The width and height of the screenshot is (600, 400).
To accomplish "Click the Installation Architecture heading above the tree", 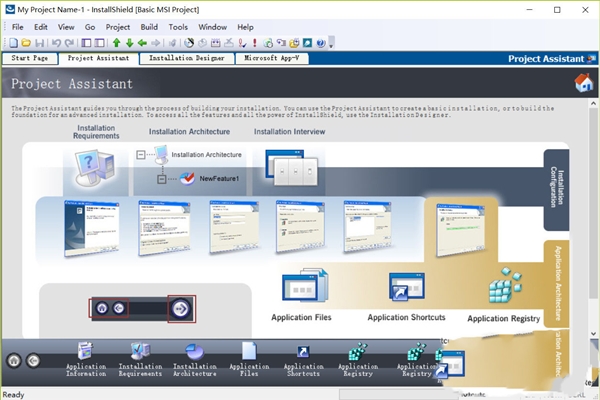I will tap(189, 132).
